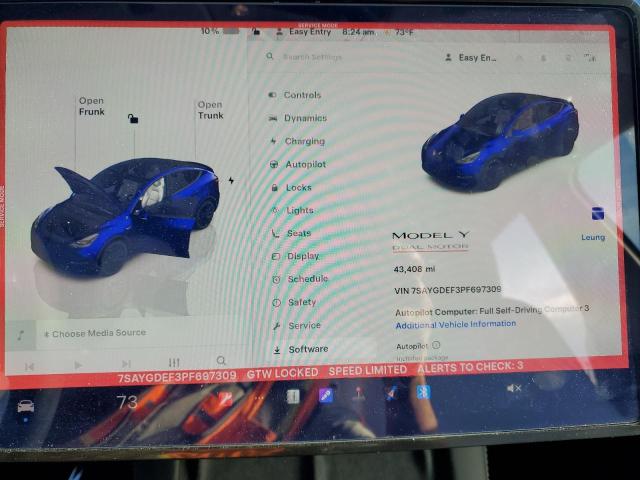The height and width of the screenshot is (480, 640).
Task: Open the Toybox app in the dock
Action: click(391, 394)
